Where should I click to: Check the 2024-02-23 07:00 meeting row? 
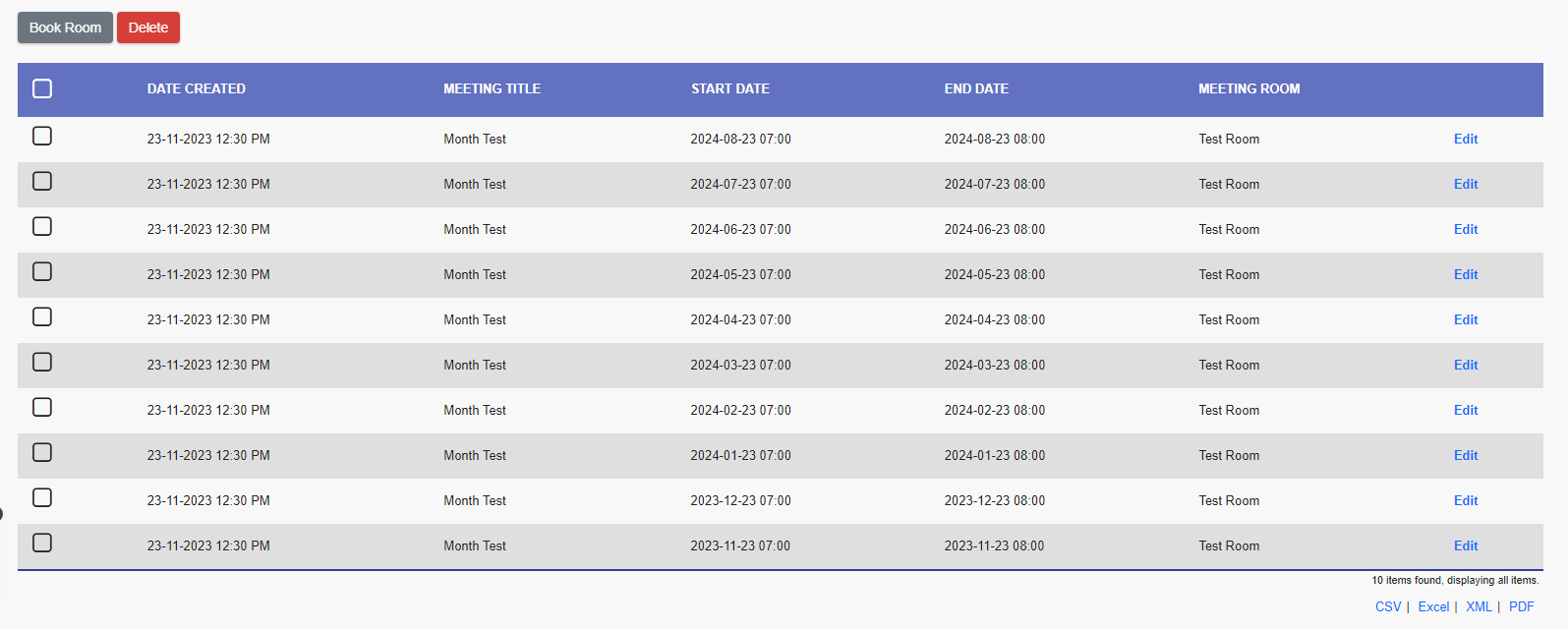[42, 407]
